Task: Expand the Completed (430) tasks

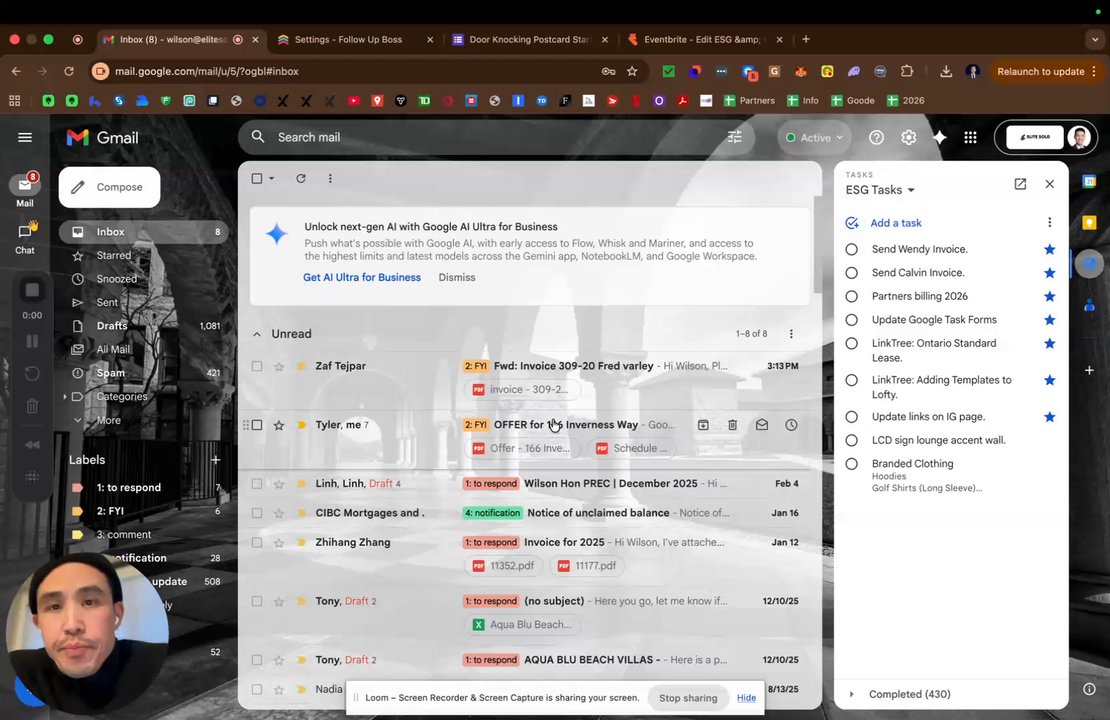Action: (x=852, y=694)
